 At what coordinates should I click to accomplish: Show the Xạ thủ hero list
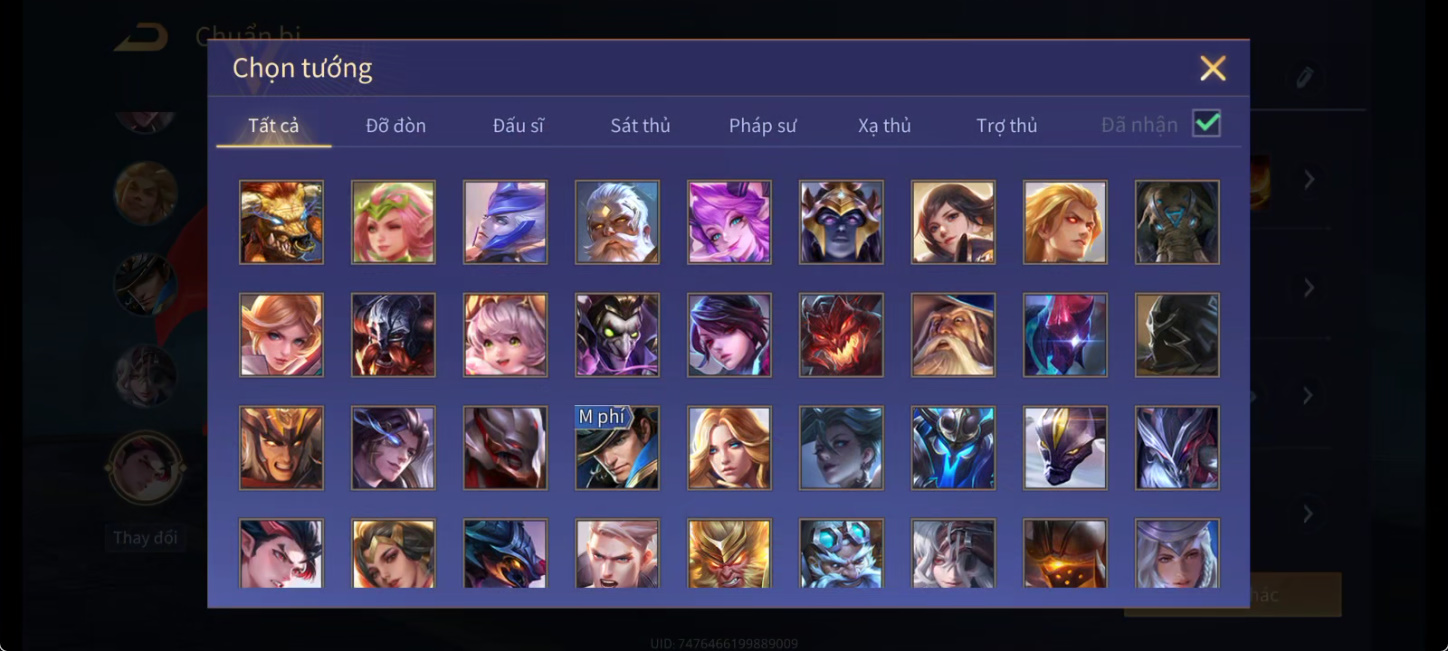click(x=885, y=125)
